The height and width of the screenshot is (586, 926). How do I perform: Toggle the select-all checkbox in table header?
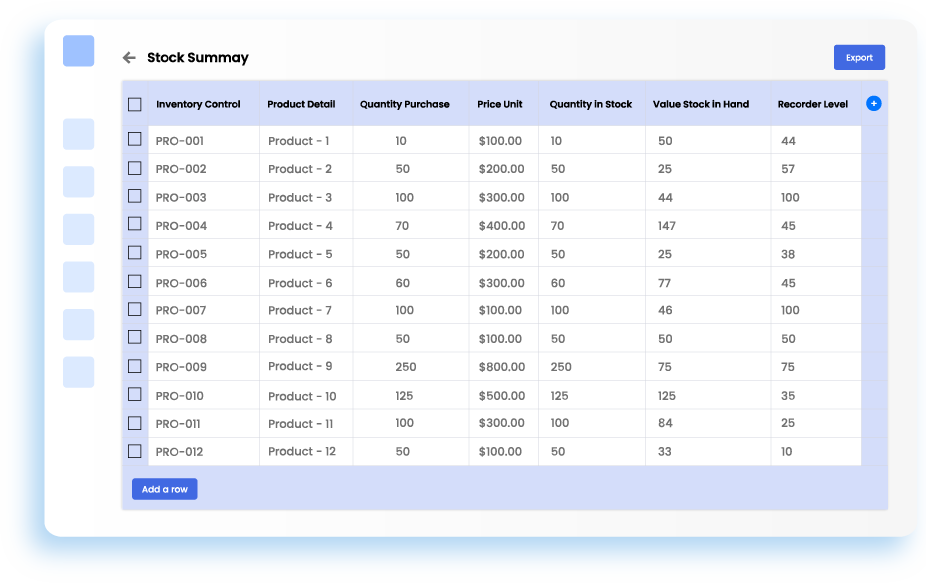[135, 104]
